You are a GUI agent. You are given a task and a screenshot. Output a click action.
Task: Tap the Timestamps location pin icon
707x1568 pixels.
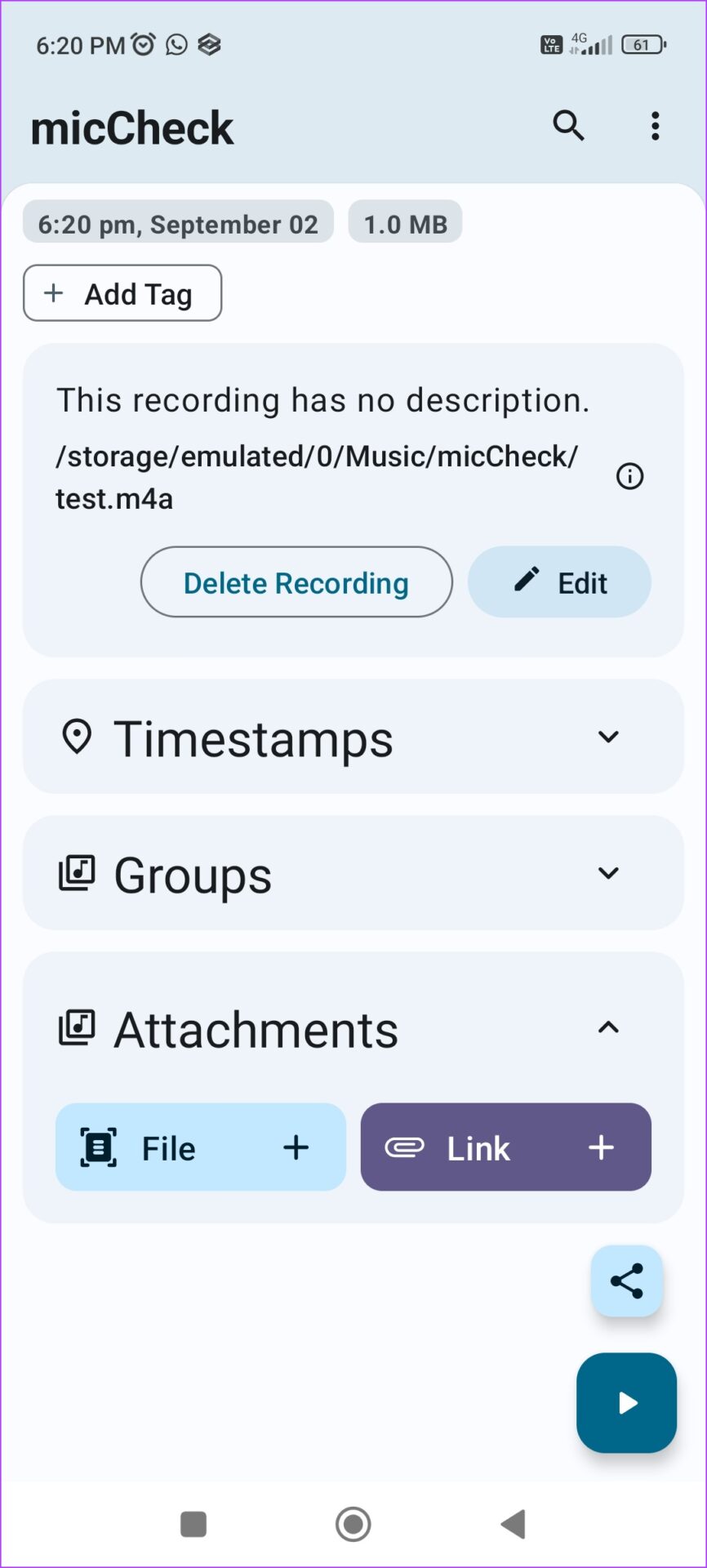tap(77, 737)
